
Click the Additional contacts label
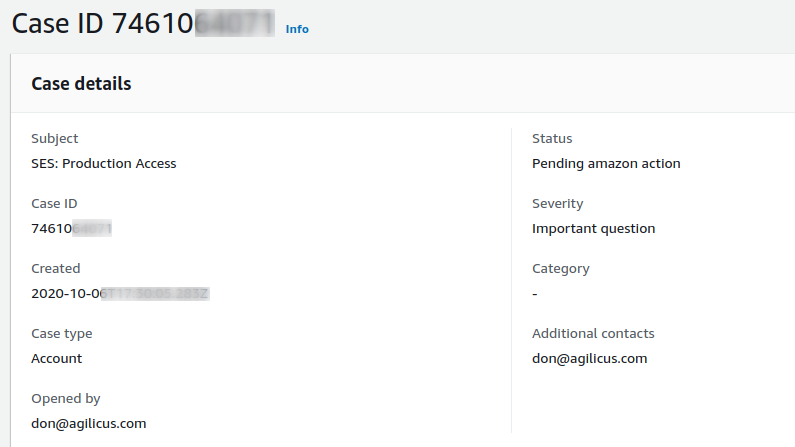click(x=593, y=334)
